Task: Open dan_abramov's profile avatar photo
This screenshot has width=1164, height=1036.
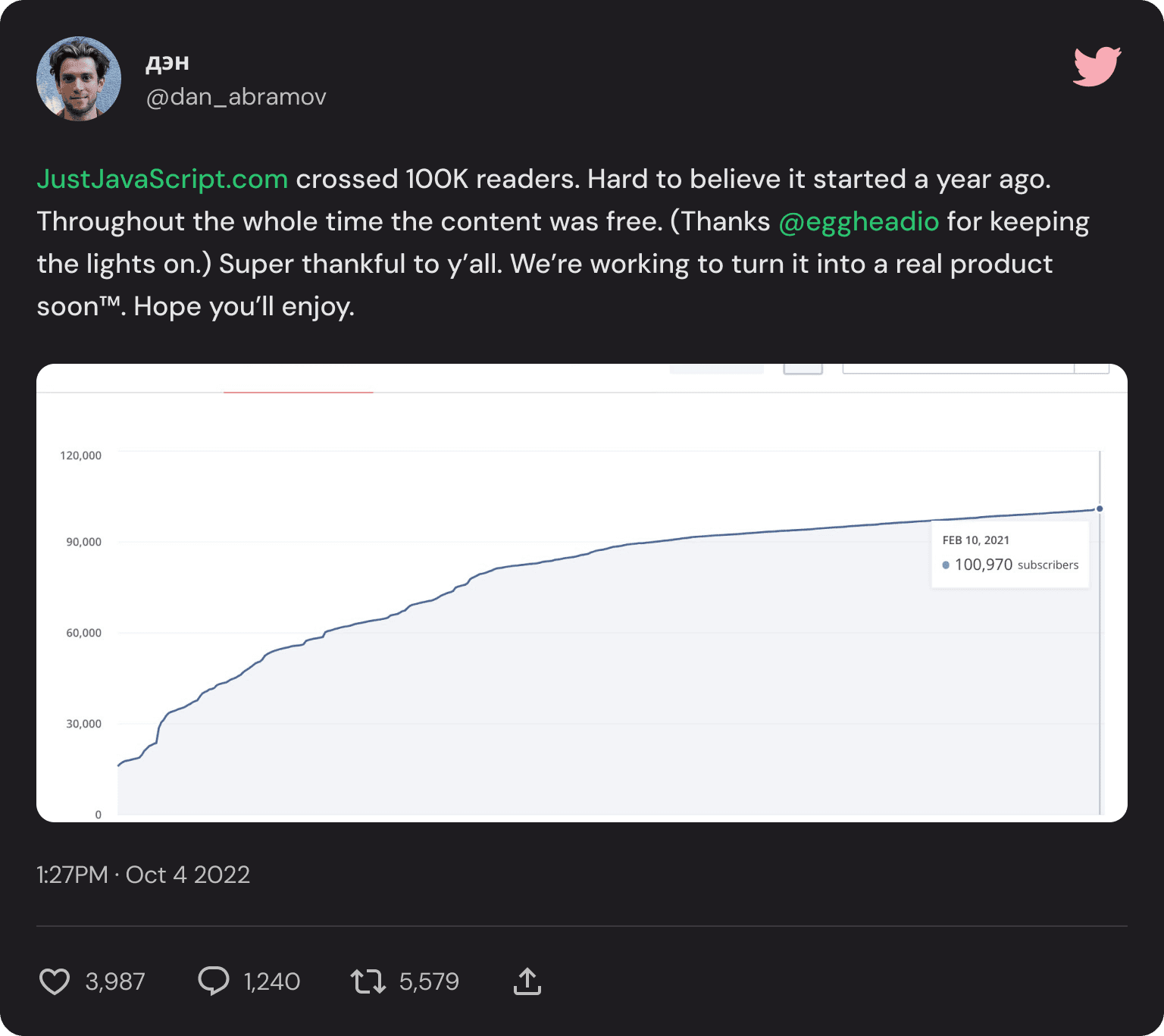Action: 79,79
